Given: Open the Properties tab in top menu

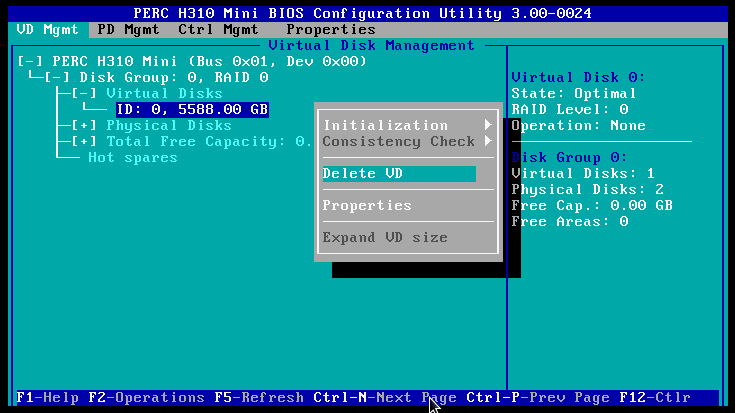Looking at the screenshot, I should 330,29.
